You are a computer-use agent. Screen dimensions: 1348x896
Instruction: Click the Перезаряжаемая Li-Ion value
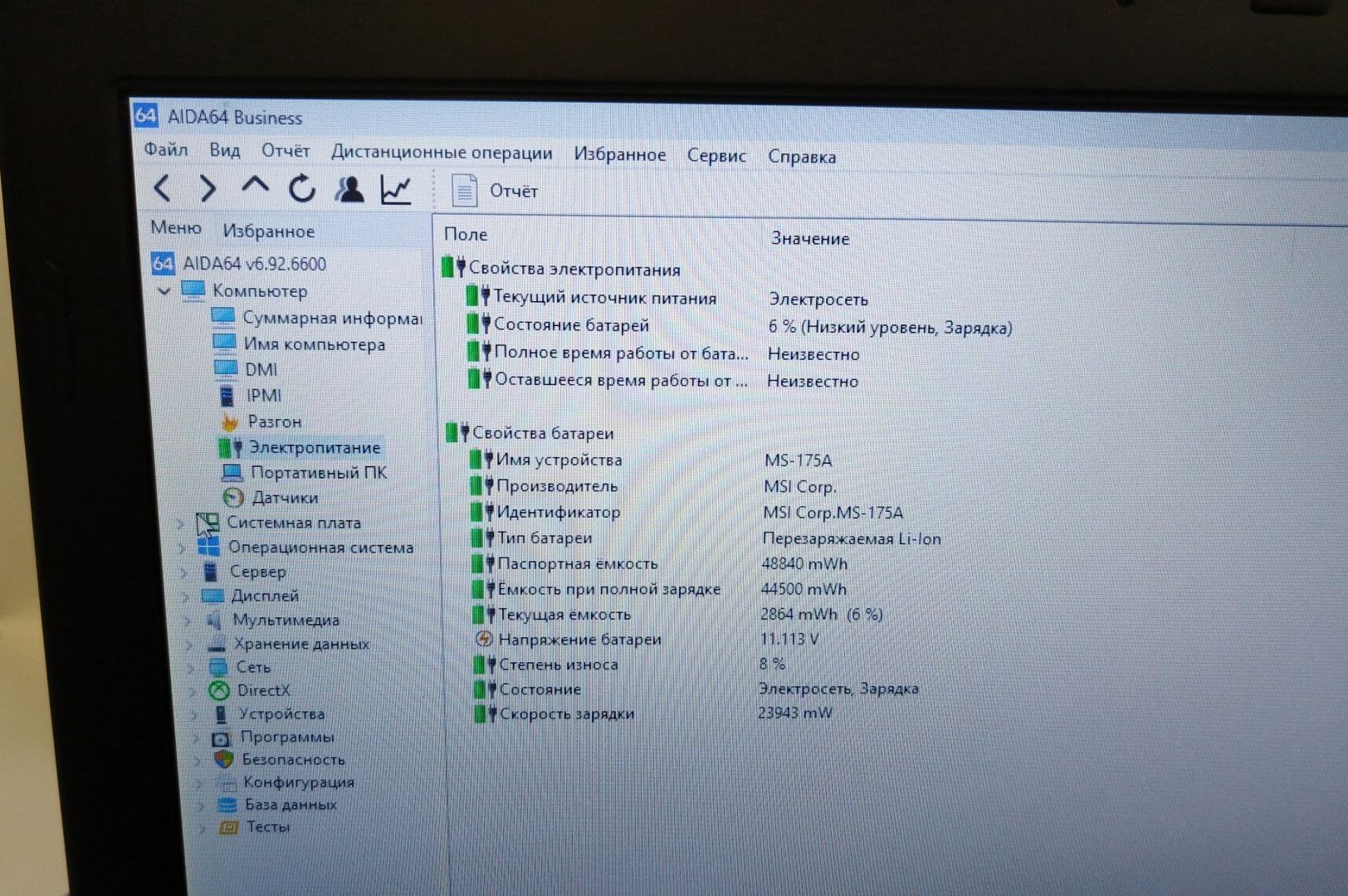tap(852, 538)
